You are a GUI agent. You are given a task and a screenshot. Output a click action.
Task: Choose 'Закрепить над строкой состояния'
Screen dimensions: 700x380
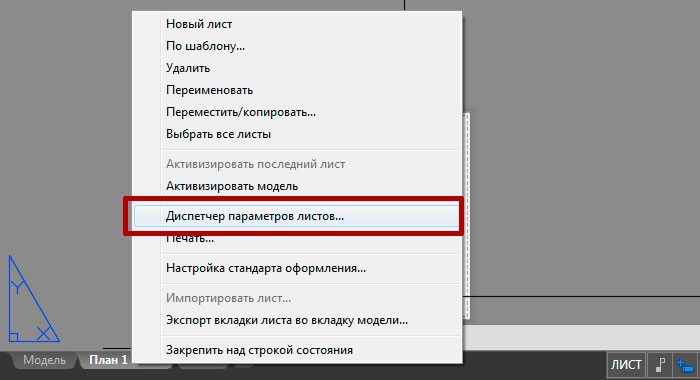click(x=297, y=350)
